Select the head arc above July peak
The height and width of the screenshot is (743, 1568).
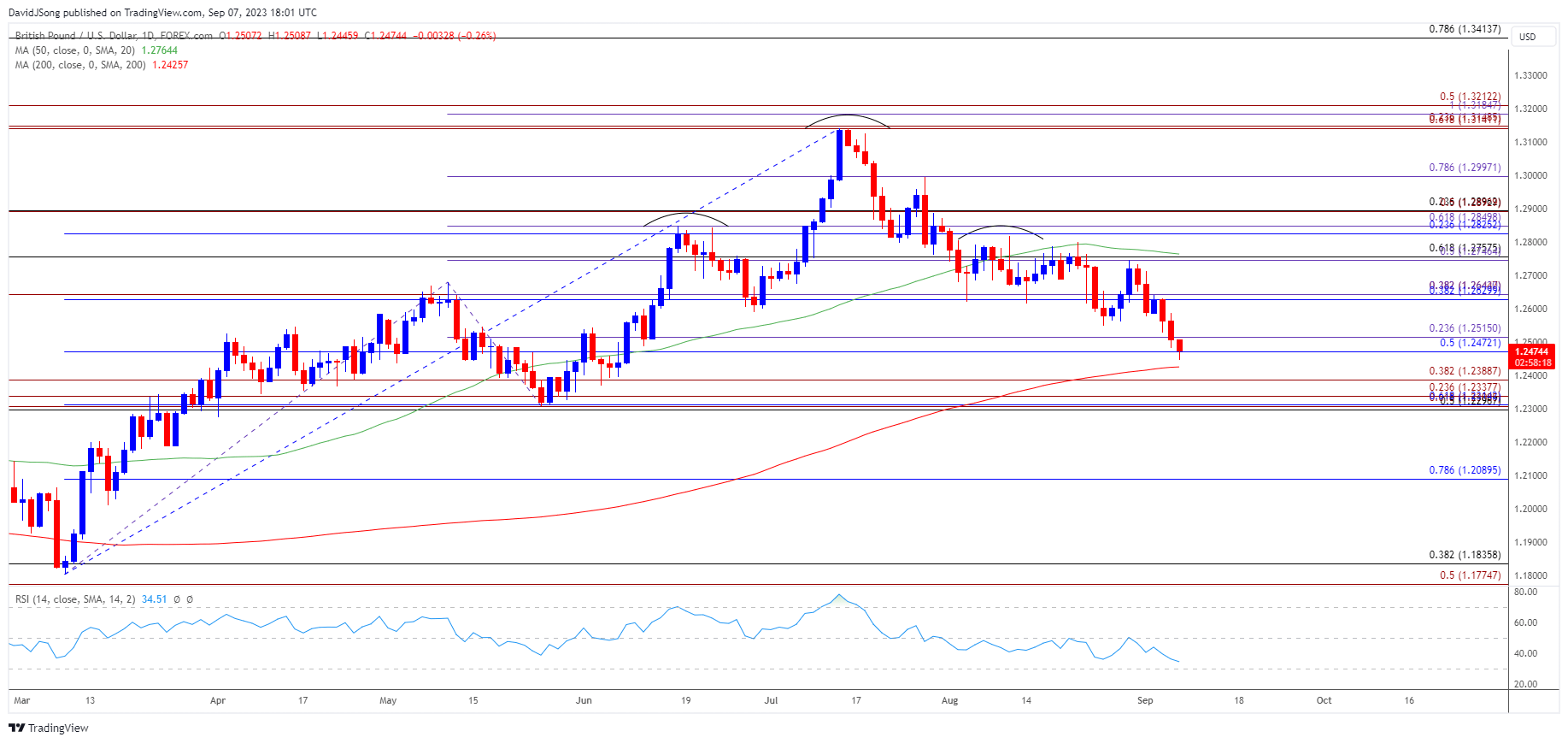[x=847, y=121]
